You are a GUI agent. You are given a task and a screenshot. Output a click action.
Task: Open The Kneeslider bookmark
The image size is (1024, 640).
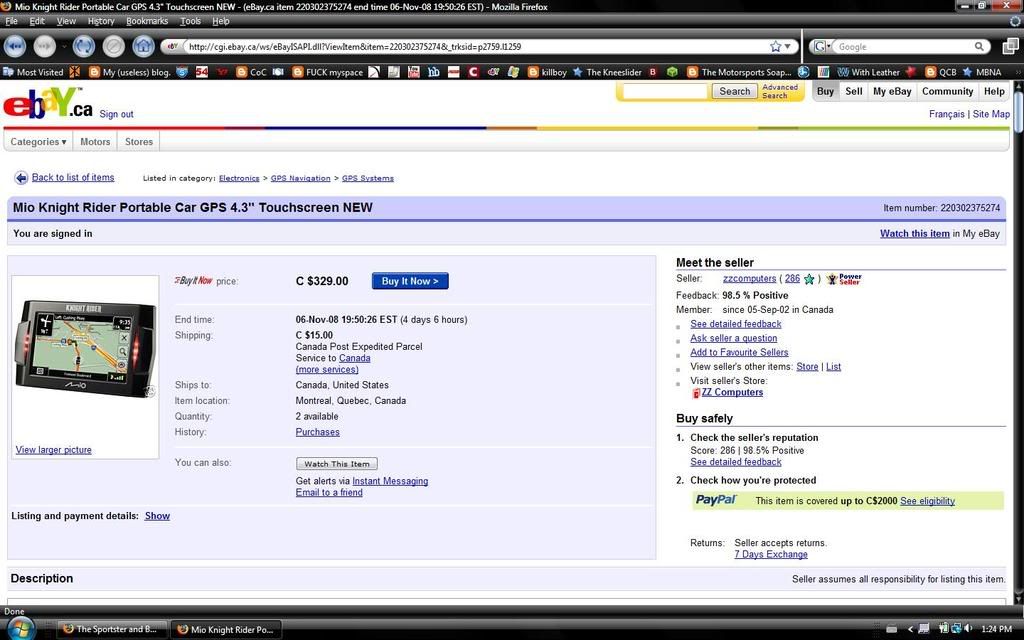point(607,72)
